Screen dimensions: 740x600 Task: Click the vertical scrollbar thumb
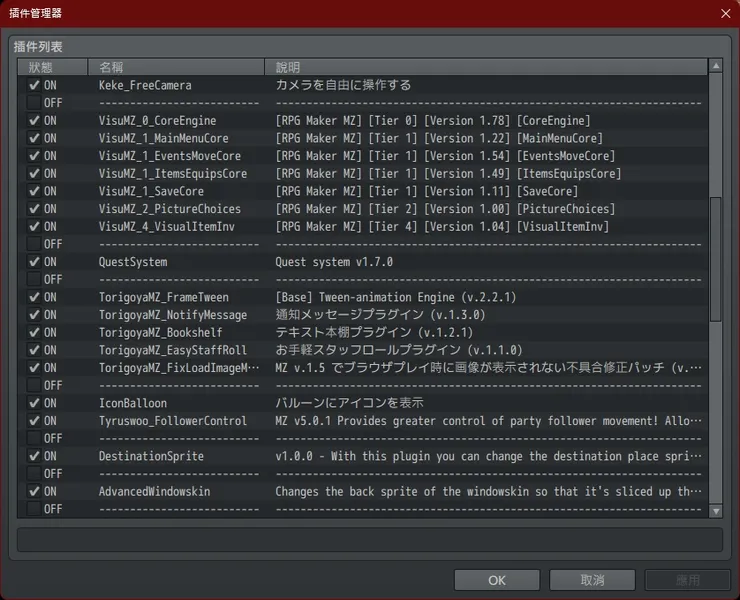point(716,259)
